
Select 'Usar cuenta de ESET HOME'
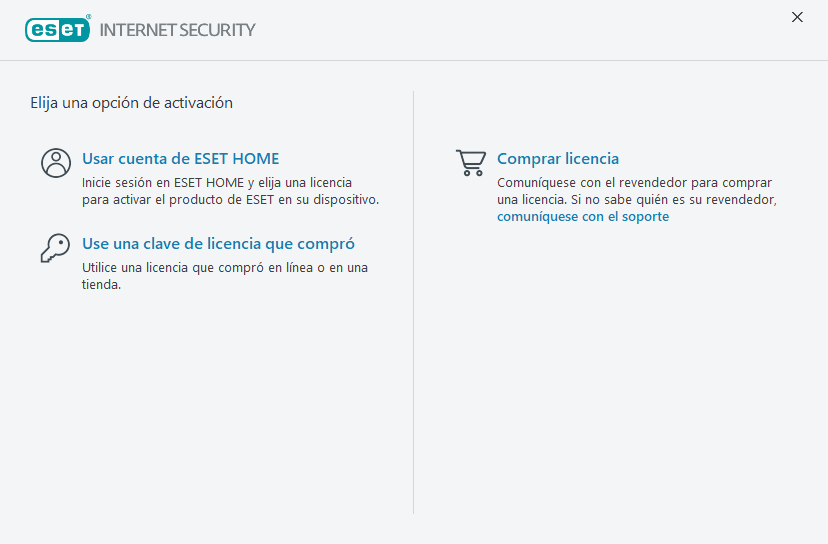click(x=180, y=159)
